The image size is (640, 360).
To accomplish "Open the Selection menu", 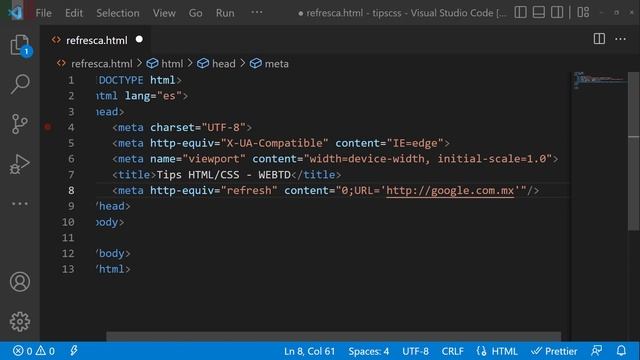I will [x=118, y=13].
